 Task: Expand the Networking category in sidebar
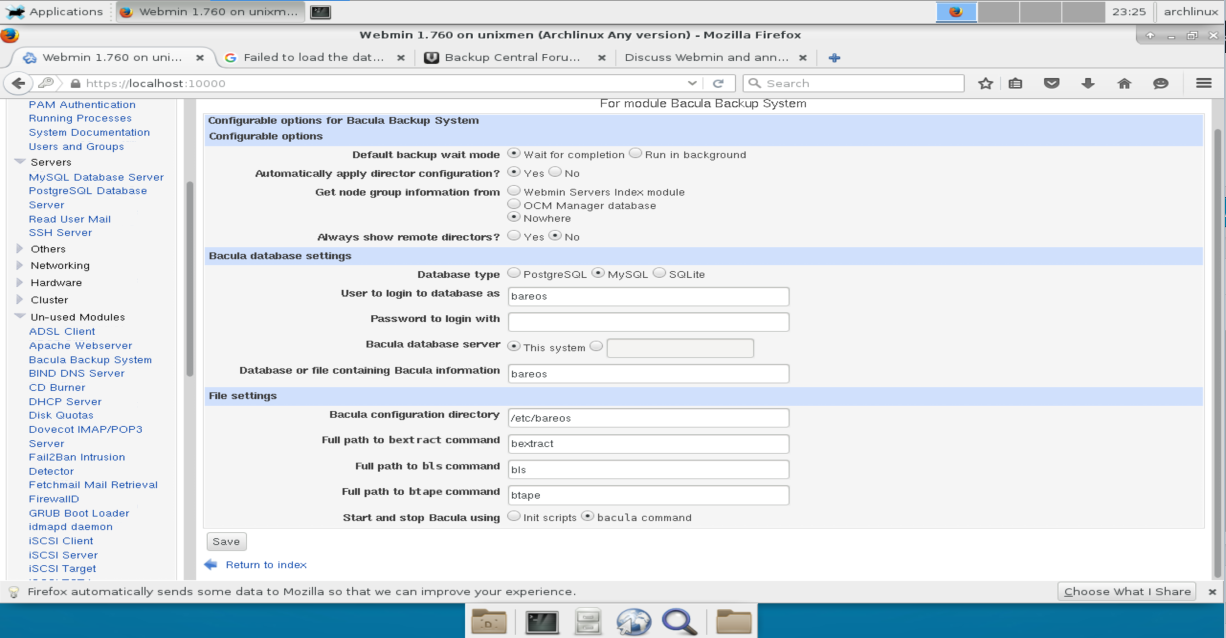[x=20, y=266]
